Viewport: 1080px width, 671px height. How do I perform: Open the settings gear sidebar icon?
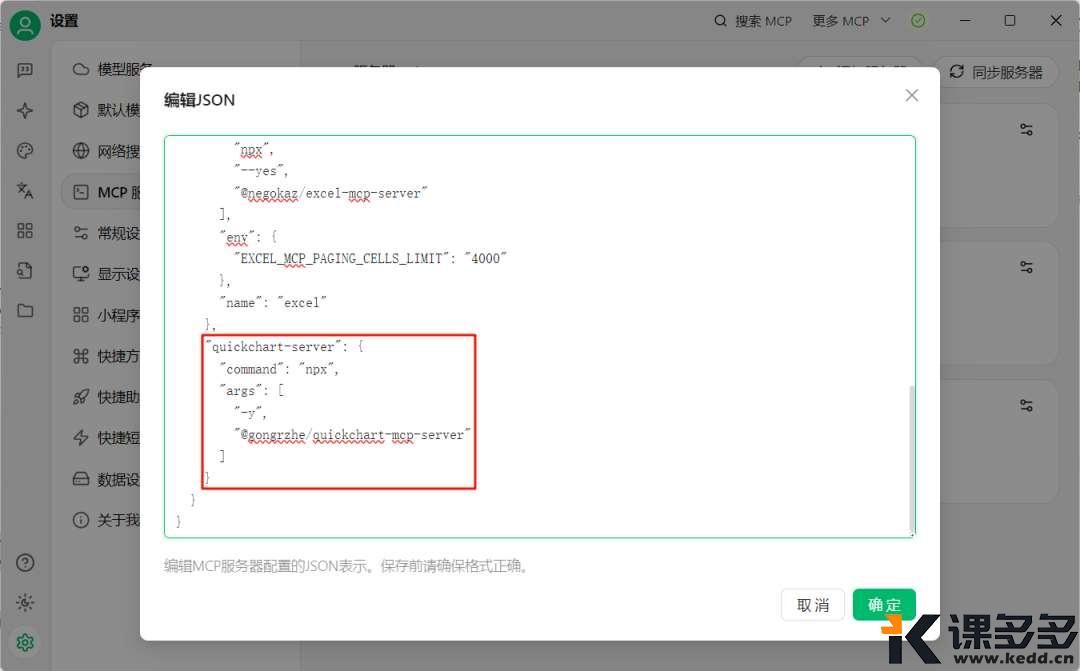click(x=25, y=643)
